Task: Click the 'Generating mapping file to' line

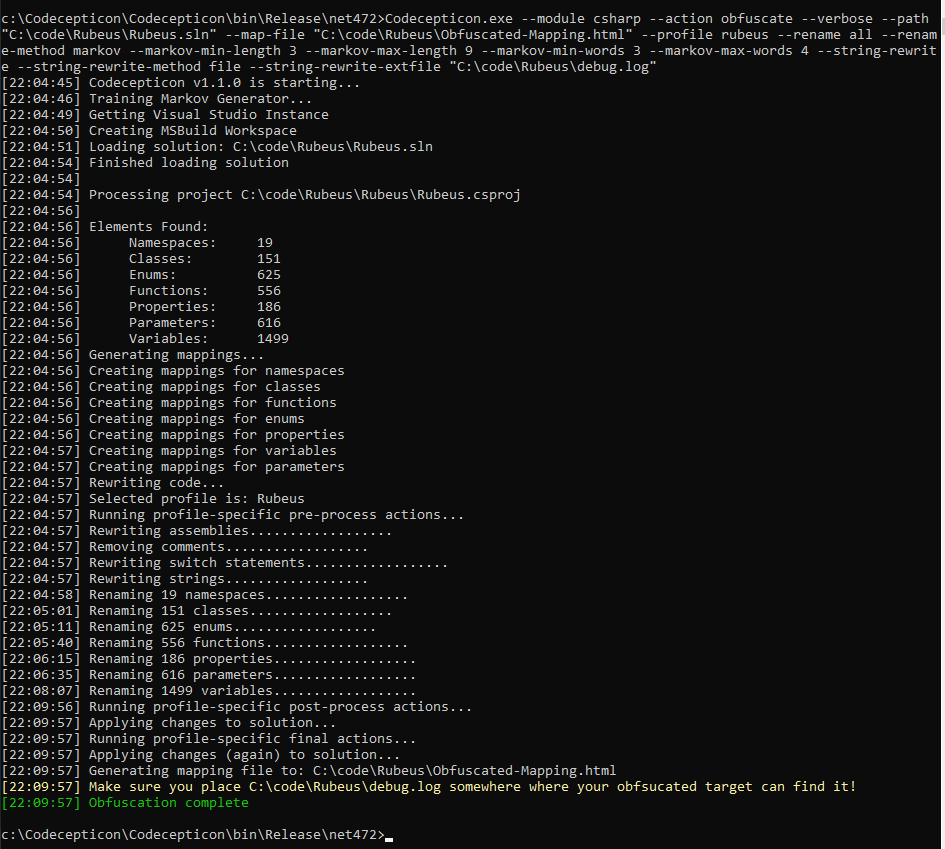Action: [x=309, y=771]
